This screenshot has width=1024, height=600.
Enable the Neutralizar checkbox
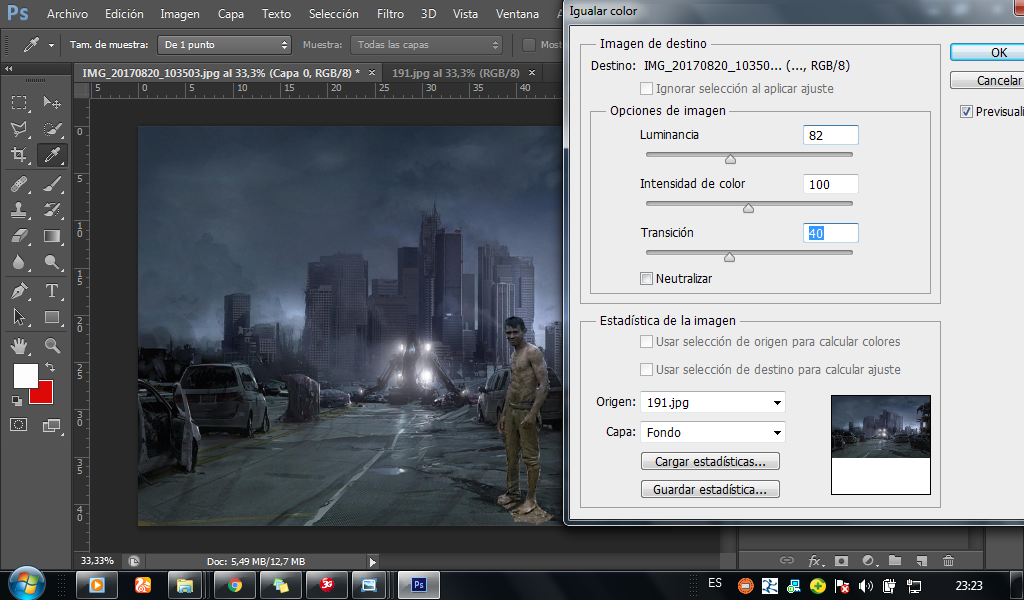tap(647, 278)
